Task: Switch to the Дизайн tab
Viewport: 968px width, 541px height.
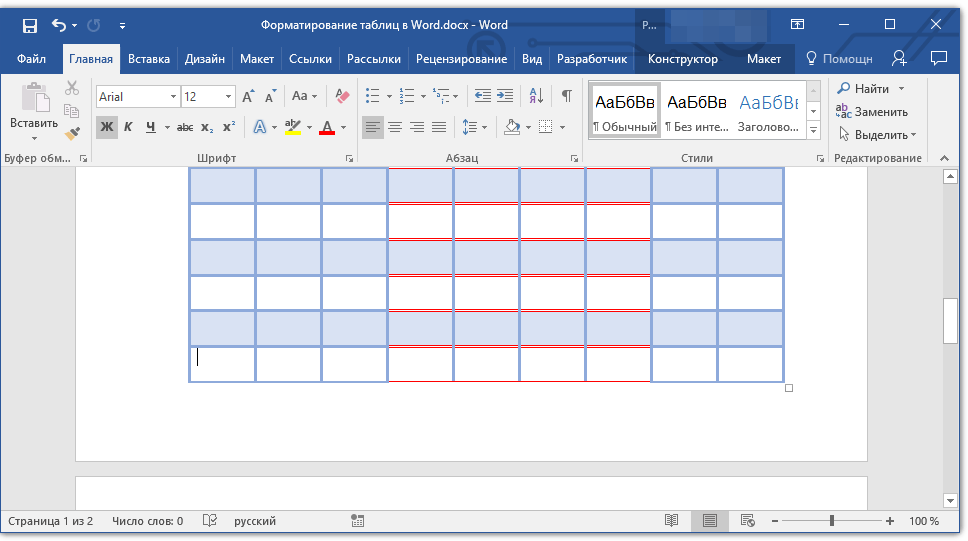Action: (x=204, y=59)
